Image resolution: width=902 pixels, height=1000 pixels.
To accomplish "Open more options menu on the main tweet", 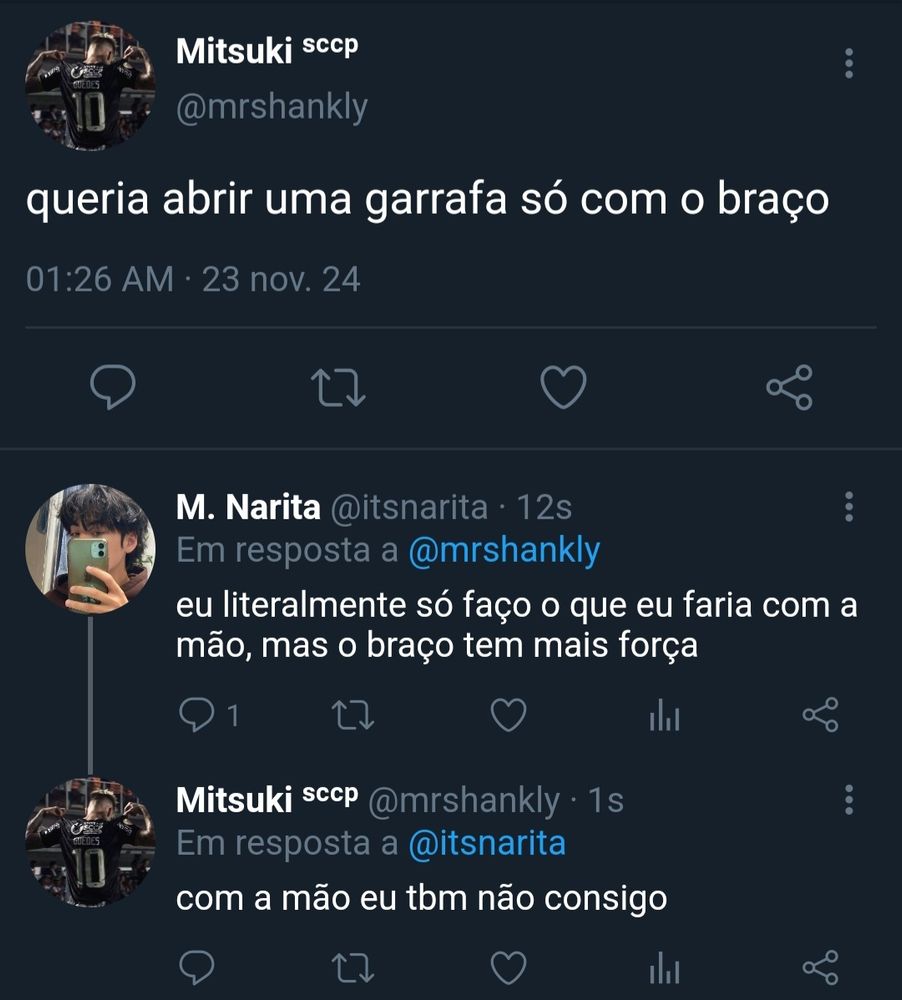I will pyautogui.click(x=848, y=63).
